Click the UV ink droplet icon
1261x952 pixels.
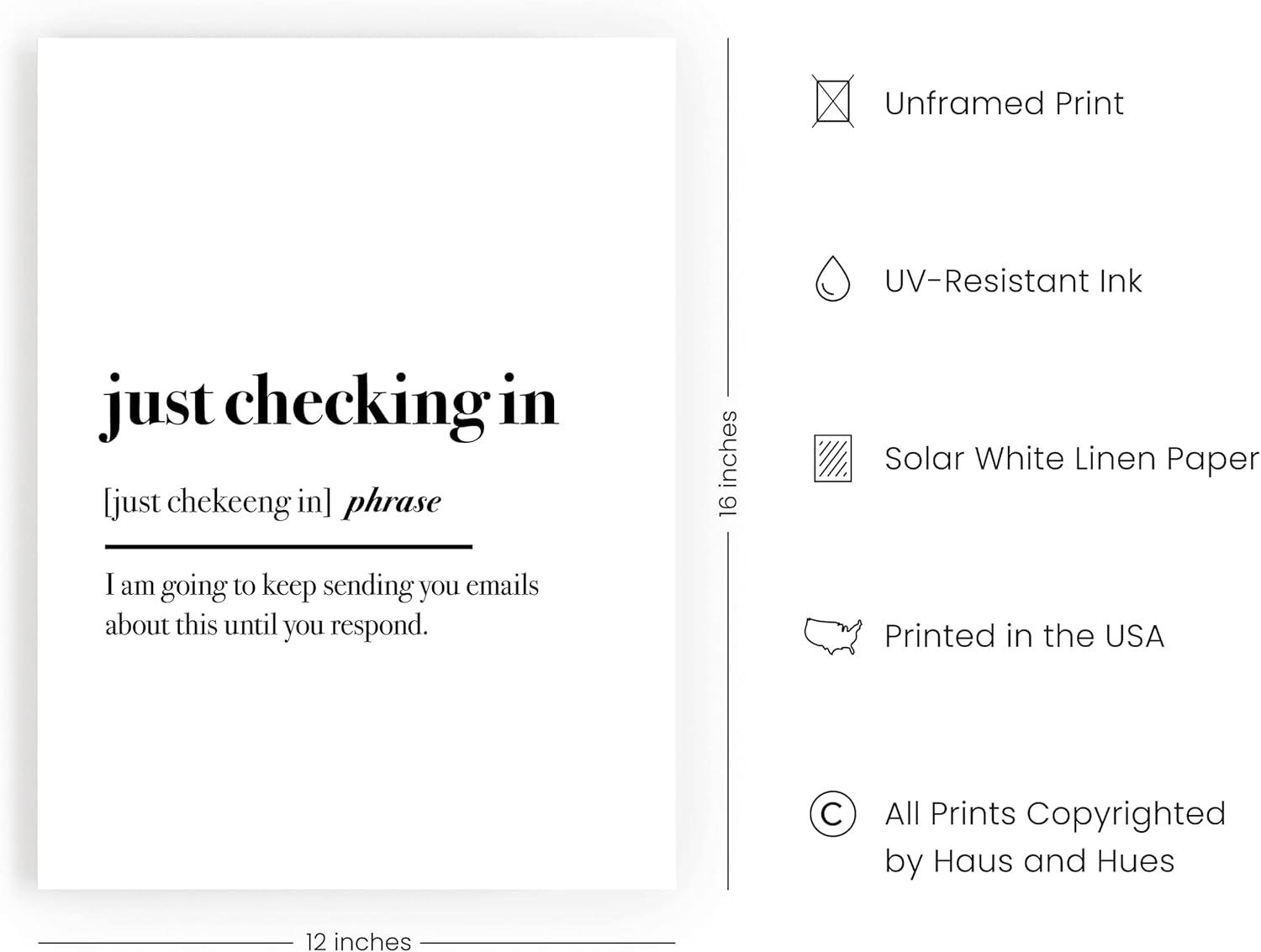832,279
